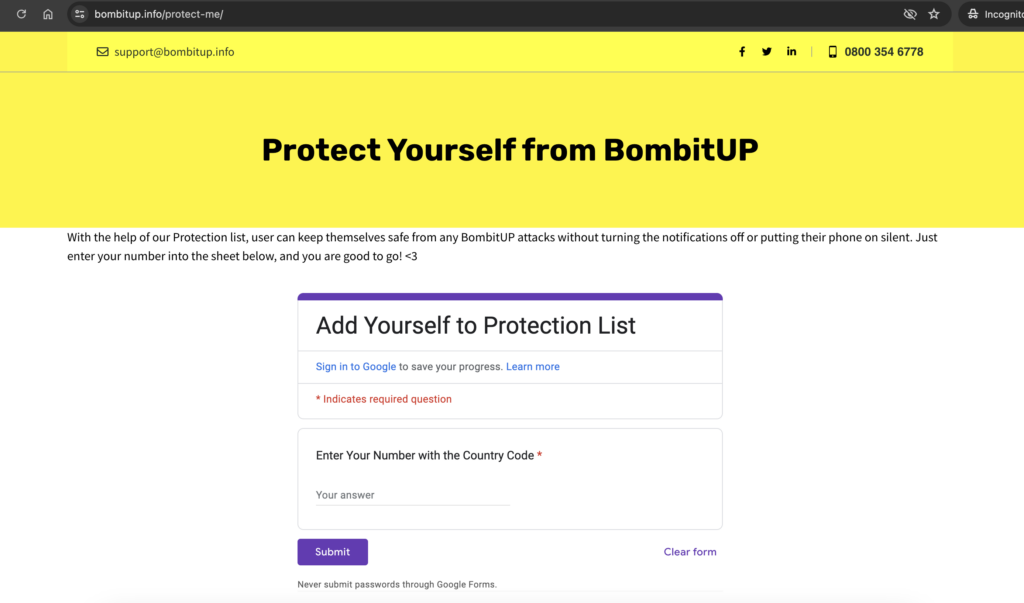Open site information icon in address bar
Image resolution: width=1024 pixels, height=603 pixels.
[x=80, y=14]
